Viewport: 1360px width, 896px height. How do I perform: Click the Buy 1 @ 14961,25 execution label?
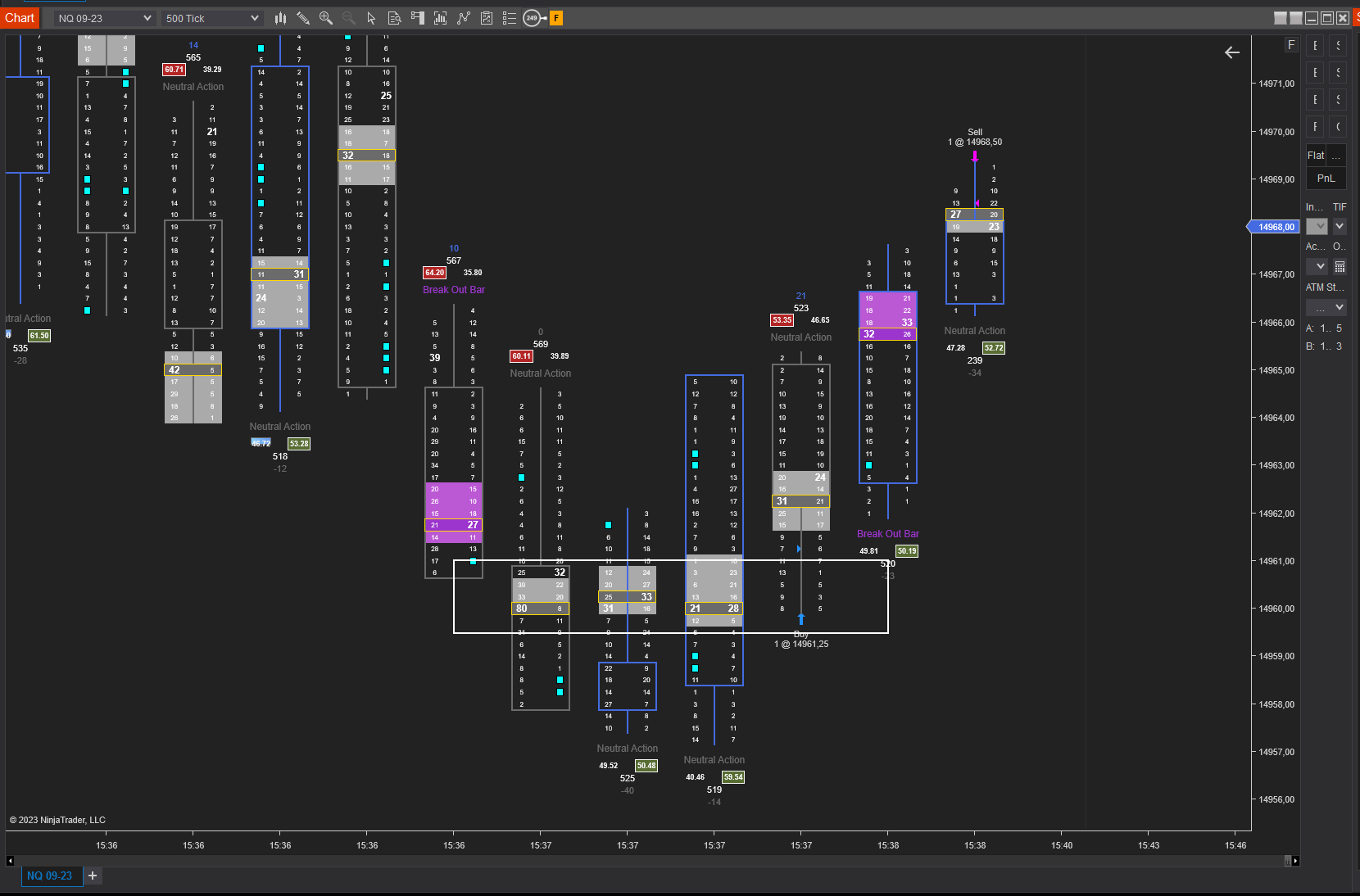point(801,640)
